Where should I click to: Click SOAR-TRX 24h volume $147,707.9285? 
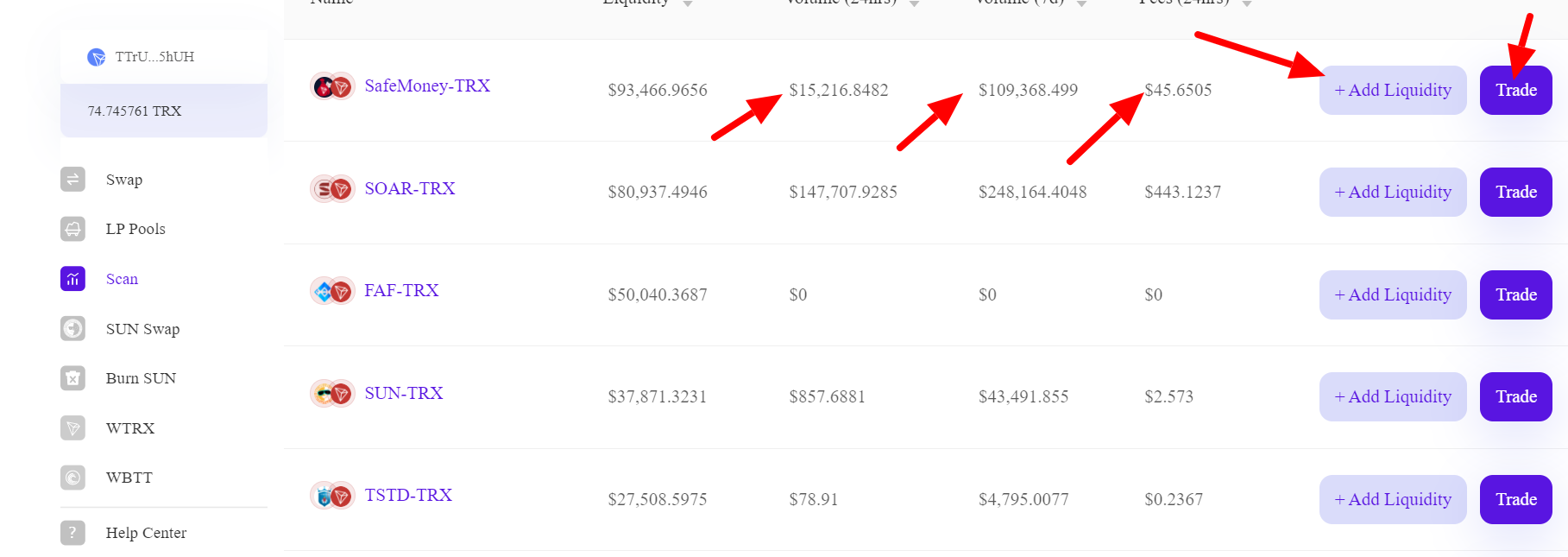843,192
